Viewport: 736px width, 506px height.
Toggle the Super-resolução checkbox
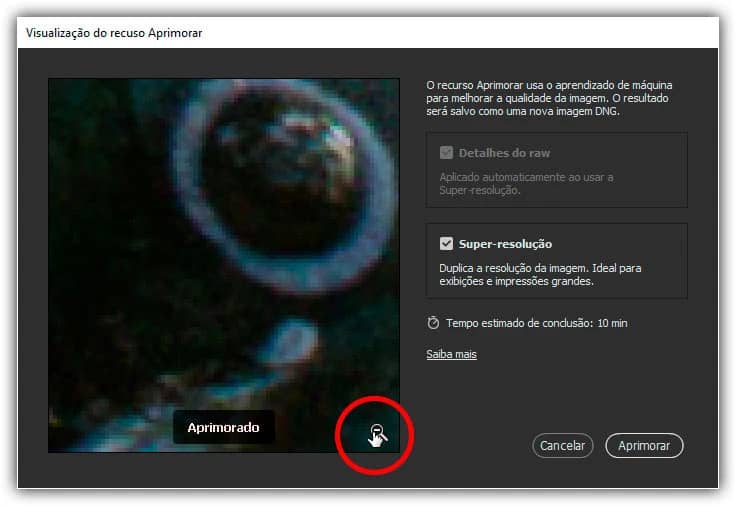(x=446, y=244)
